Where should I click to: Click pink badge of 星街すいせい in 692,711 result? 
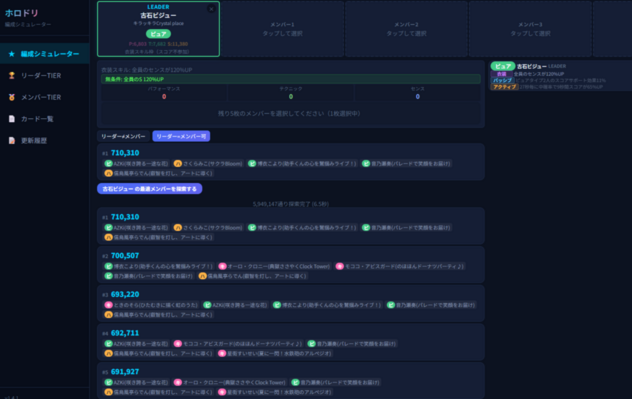click(222, 353)
